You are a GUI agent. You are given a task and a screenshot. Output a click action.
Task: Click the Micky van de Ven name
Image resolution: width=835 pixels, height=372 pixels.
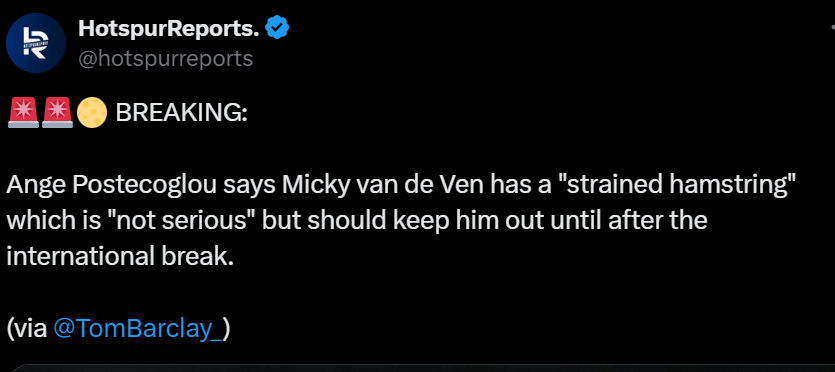[384, 185]
